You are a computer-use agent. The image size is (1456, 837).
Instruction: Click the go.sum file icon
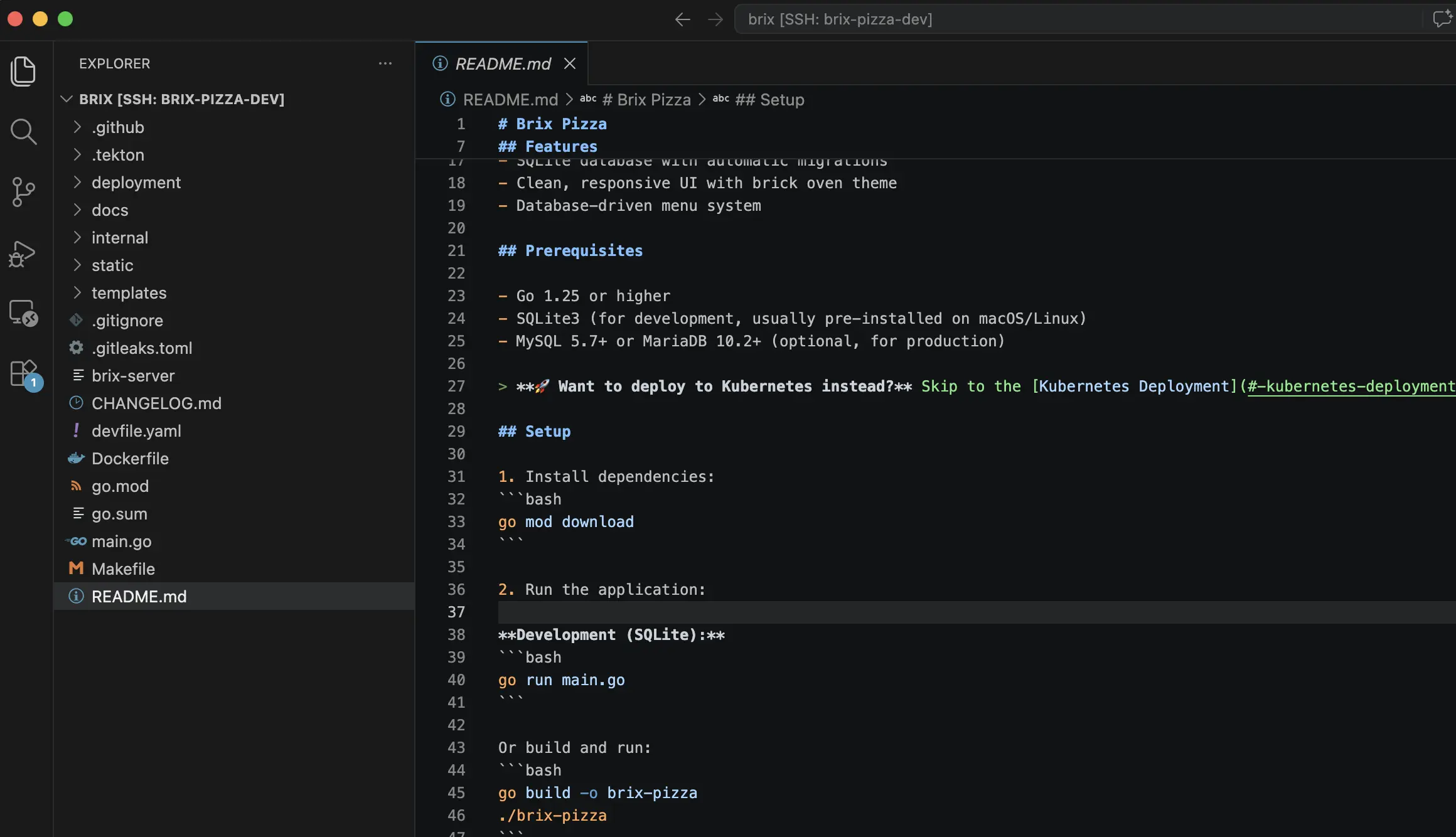78,513
